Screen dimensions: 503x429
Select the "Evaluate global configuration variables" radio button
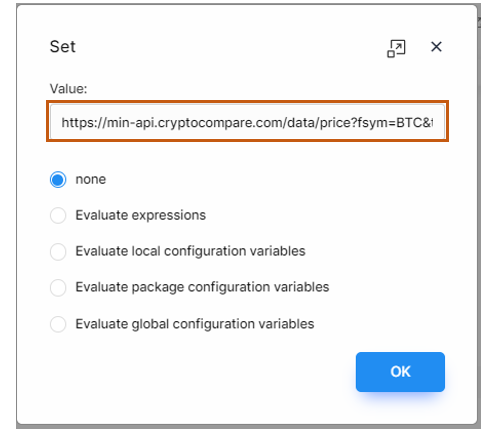click(x=58, y=324)
